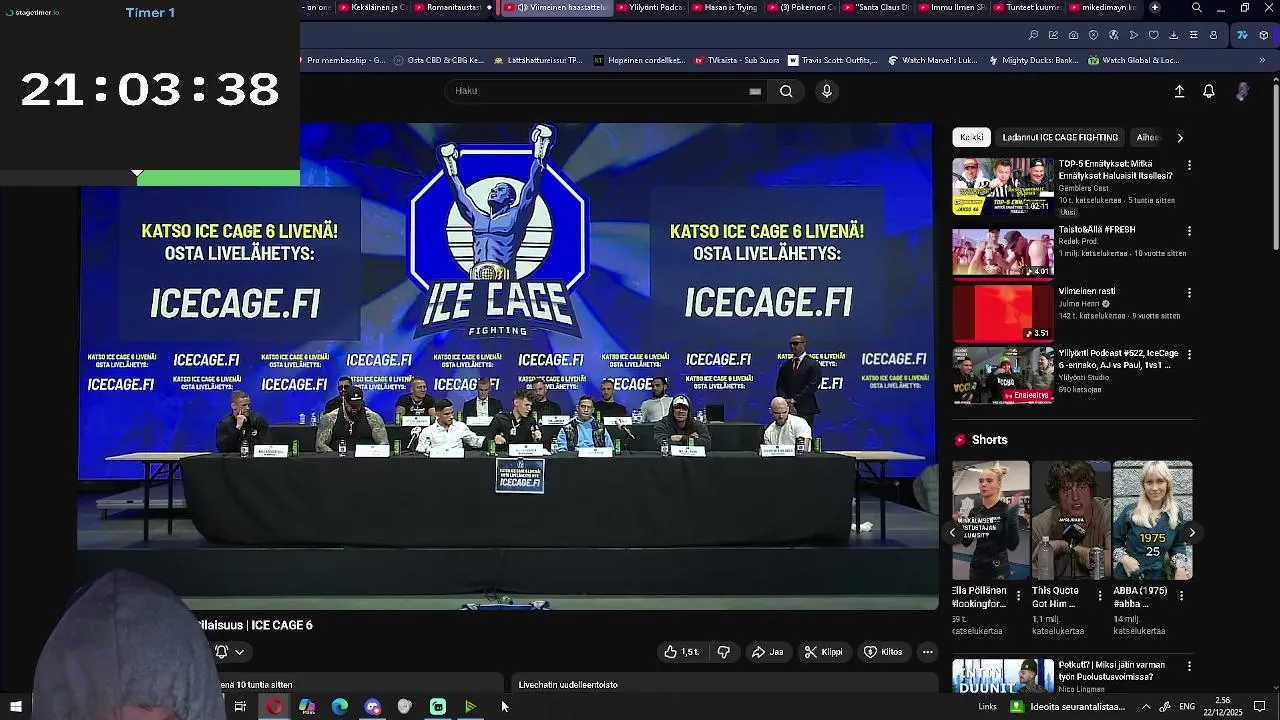The width and height of the screenshot is (1280, 720).
Task: Switch to Santa Claus browser tab
Action: pyautogui.click(x=876, y=7)
